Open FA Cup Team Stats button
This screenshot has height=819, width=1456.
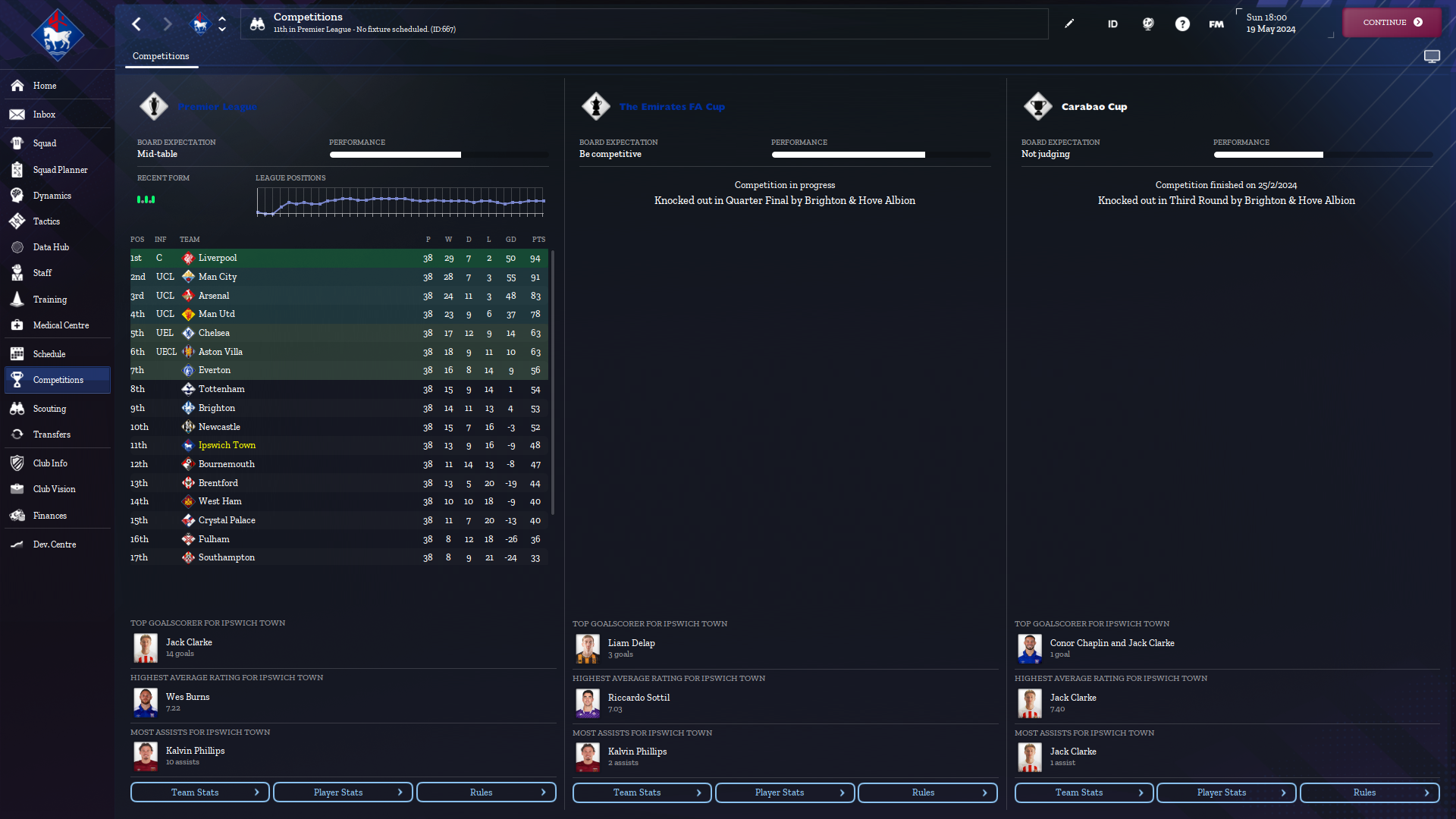642,792
